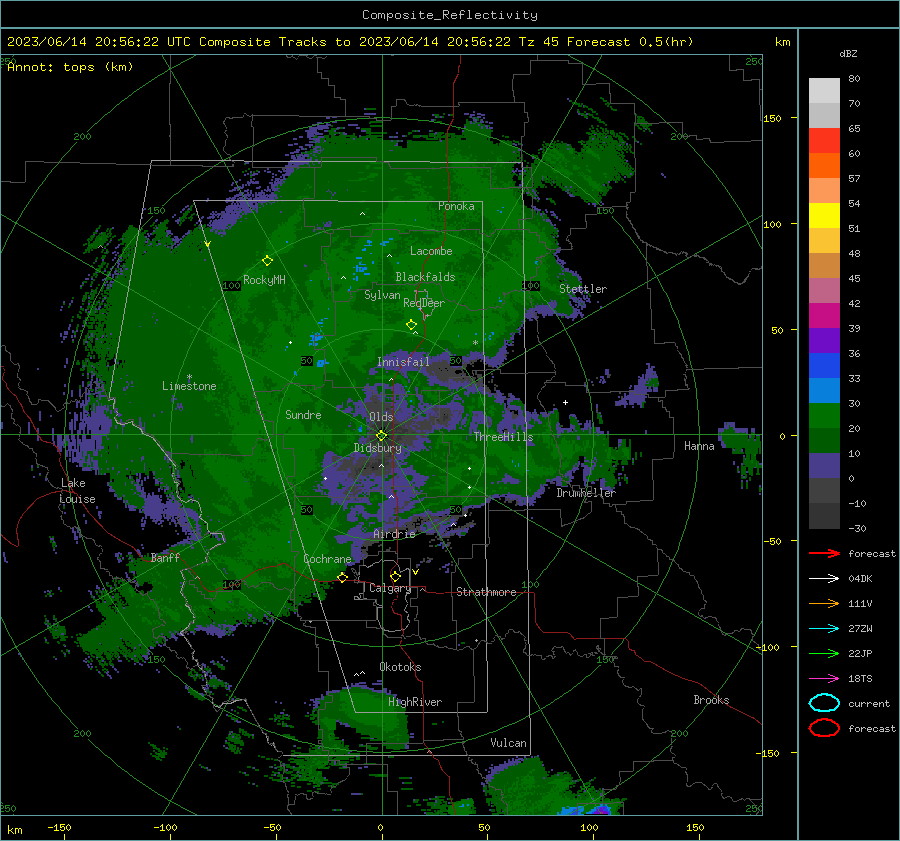The height and width of the screenshot is (841, 900).
Task: Click the timestamp header line text
Action: 350,42
